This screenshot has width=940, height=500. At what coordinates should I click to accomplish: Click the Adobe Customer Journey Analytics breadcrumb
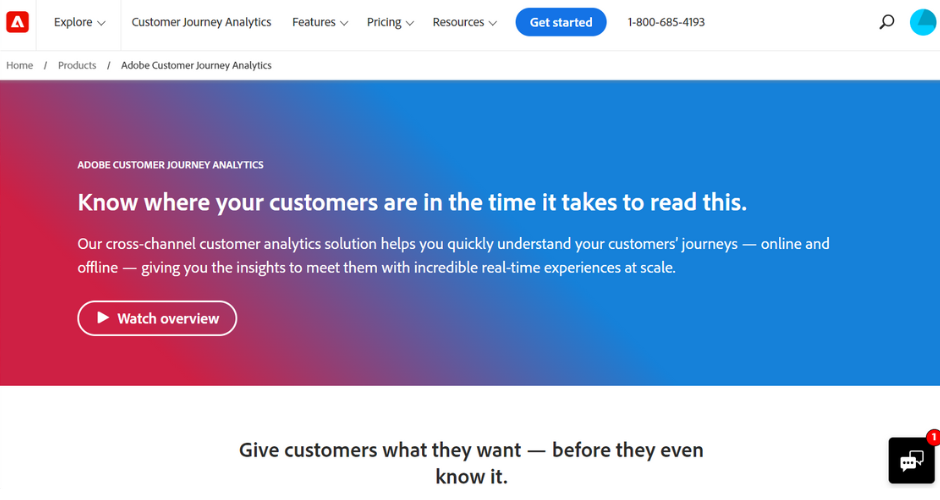tap(196, 65)
